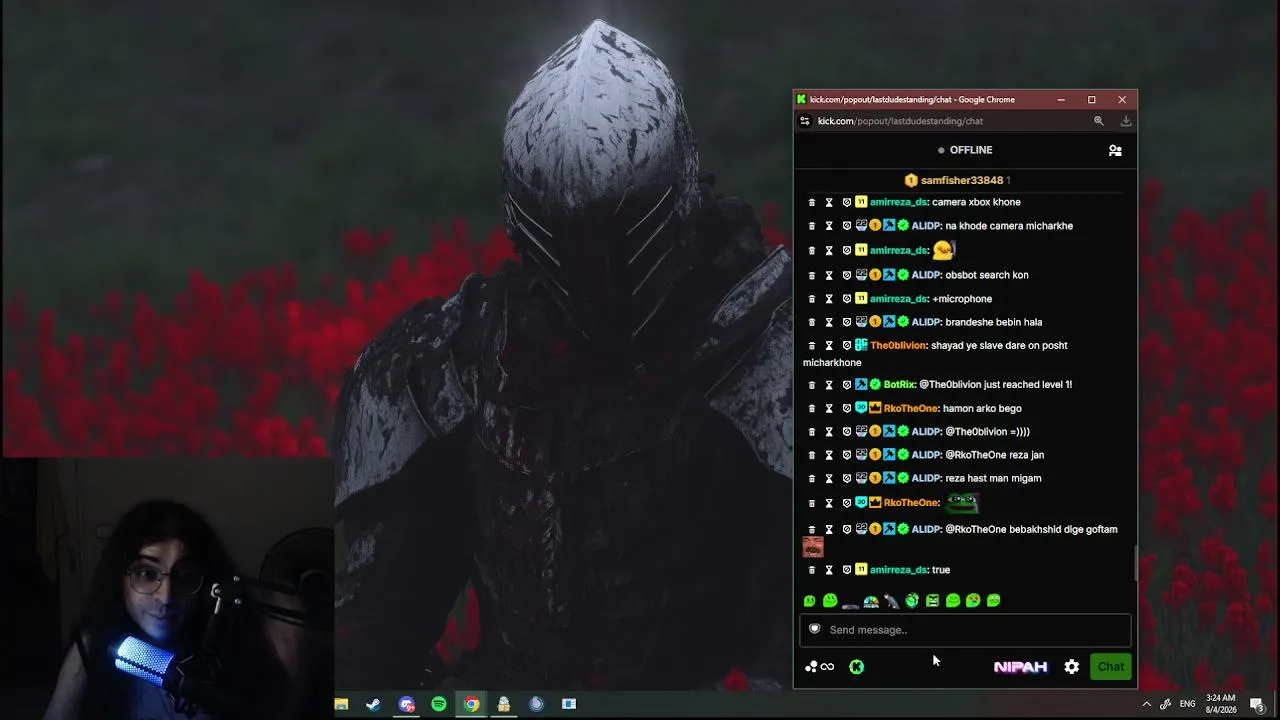This screenshot has height=720, width=1280.
Task: Ban user on 'obsbot search kon' message
Action: (847, 275)
